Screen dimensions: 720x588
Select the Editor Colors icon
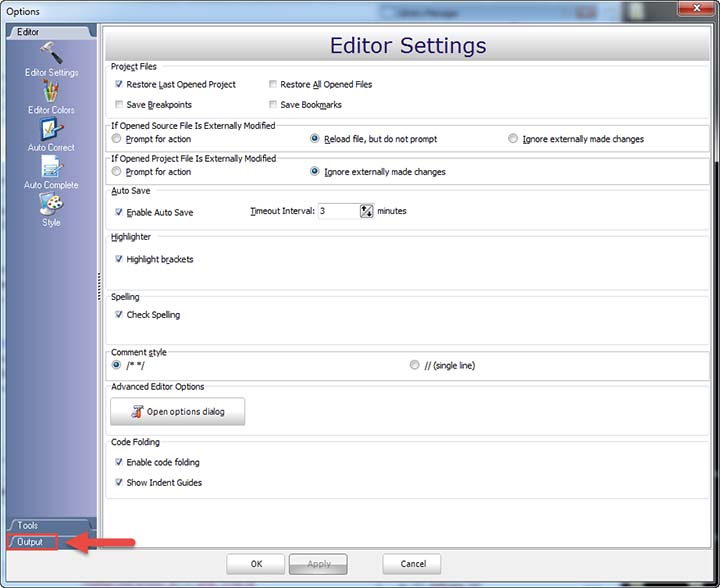(50, 92)
